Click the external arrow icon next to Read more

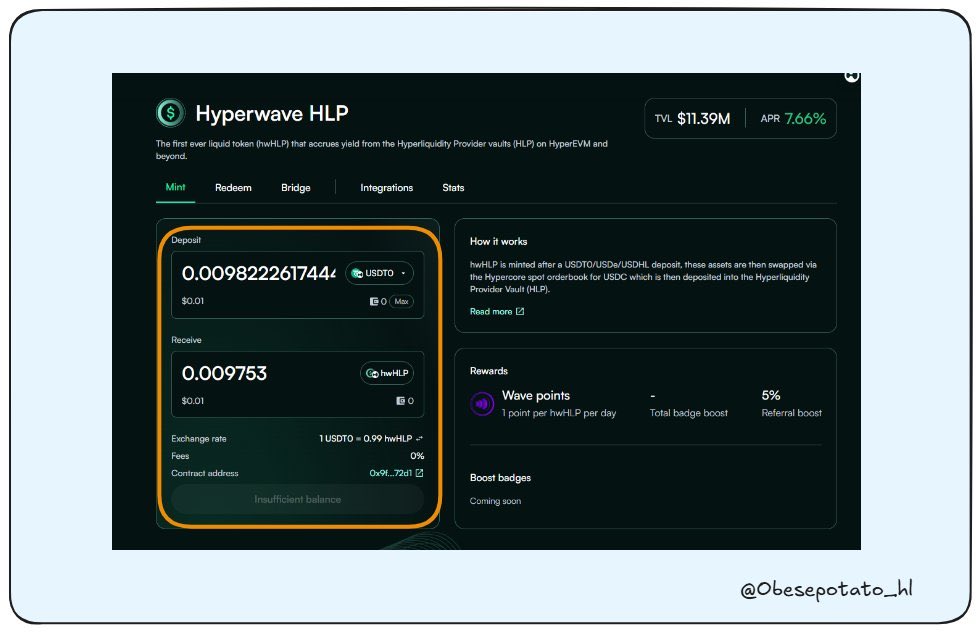click(520, 311)
